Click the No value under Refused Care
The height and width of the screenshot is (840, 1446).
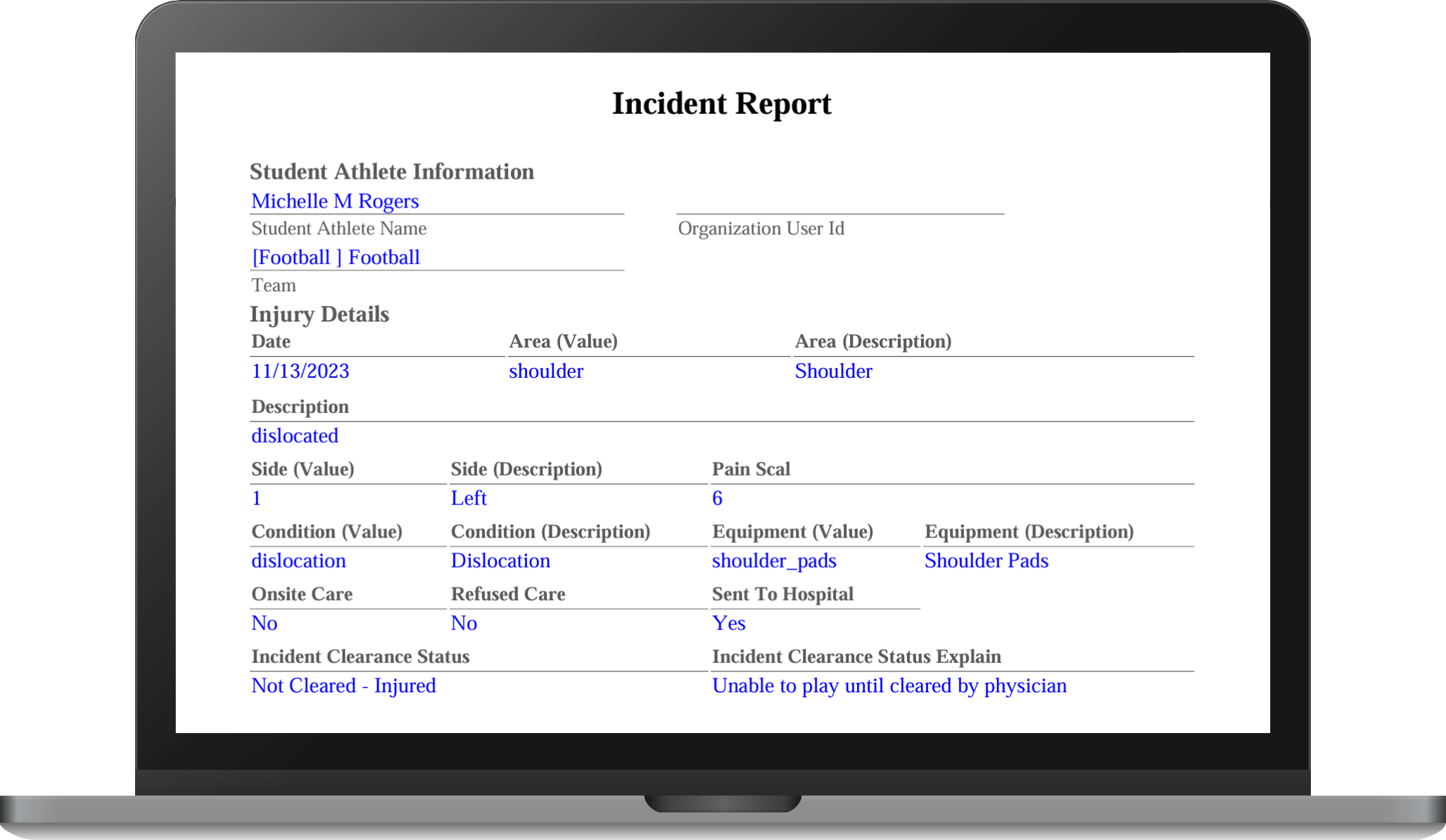[464, 623]
